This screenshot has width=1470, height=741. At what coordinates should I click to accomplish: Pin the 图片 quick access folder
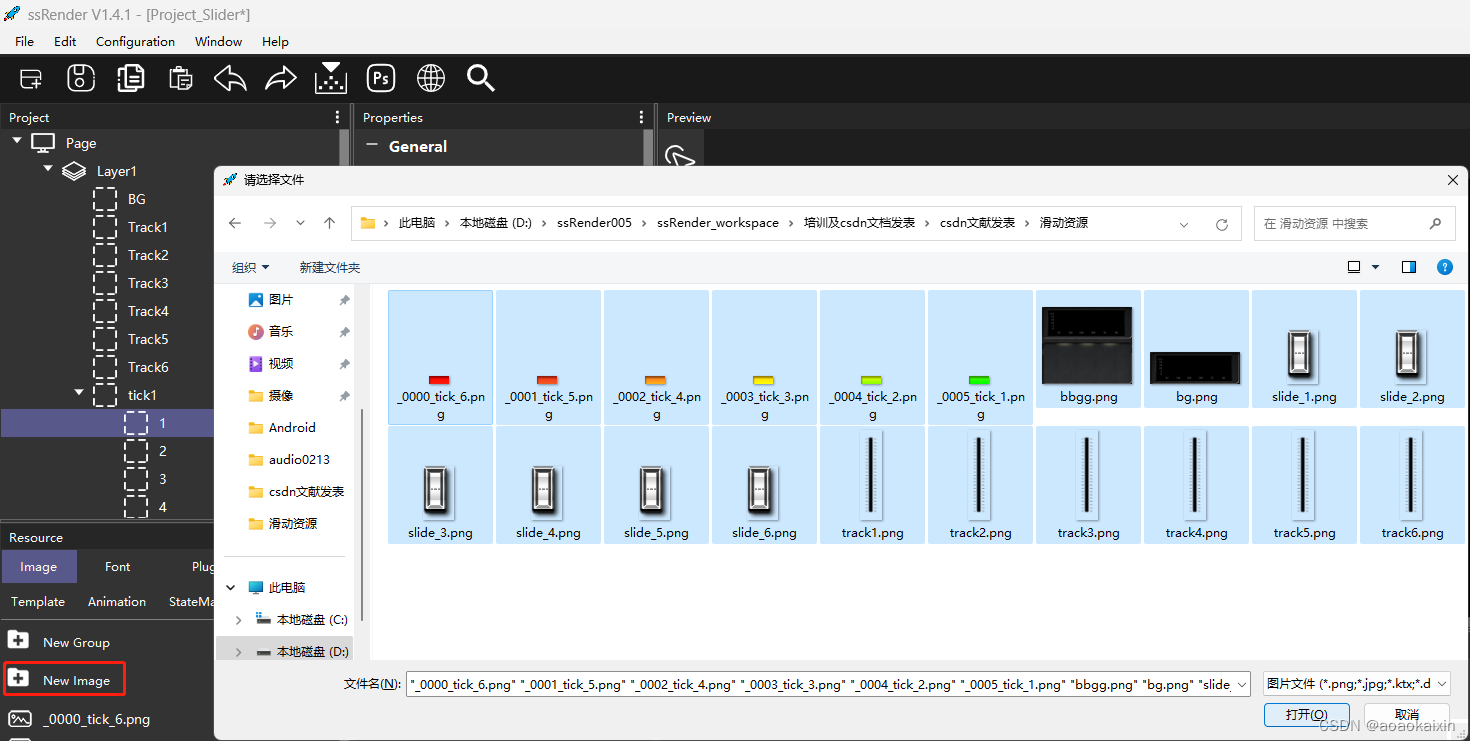tap(344, 298)
